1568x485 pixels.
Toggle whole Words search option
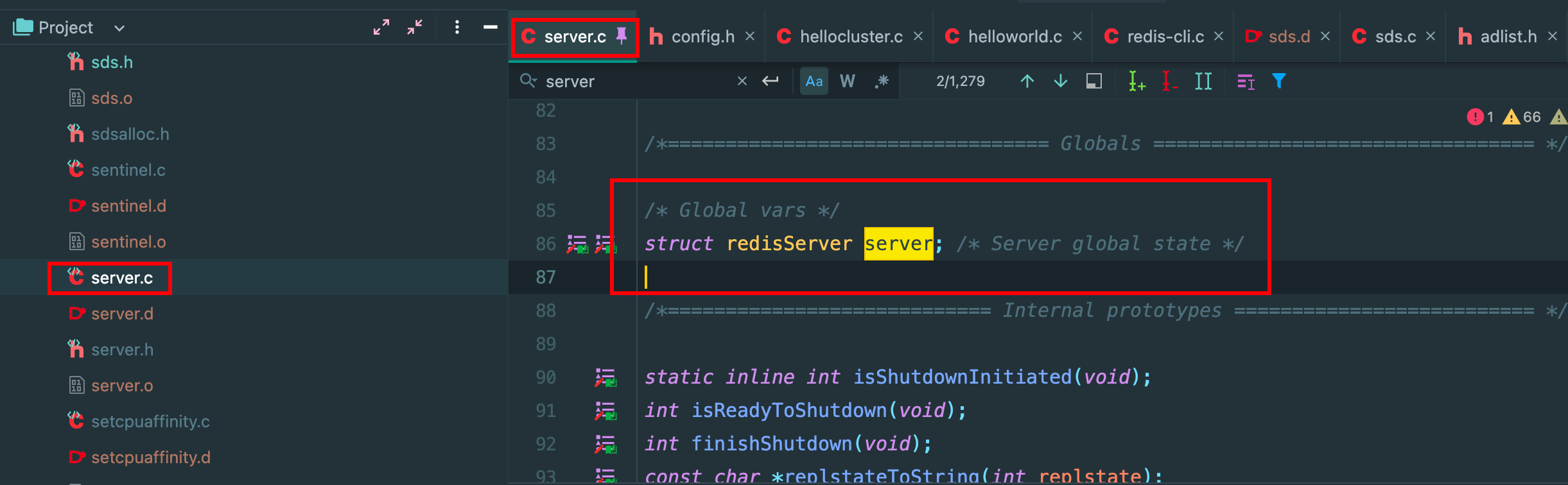coord(847,81)
